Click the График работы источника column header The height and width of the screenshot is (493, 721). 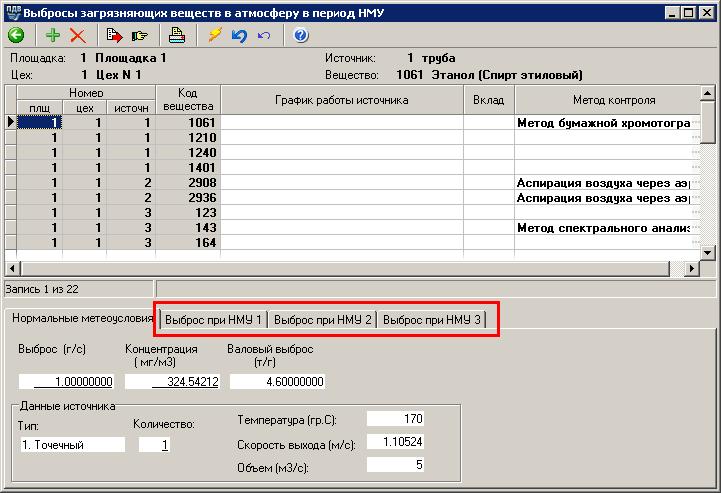pyautogui.click(x=341, y=100)
